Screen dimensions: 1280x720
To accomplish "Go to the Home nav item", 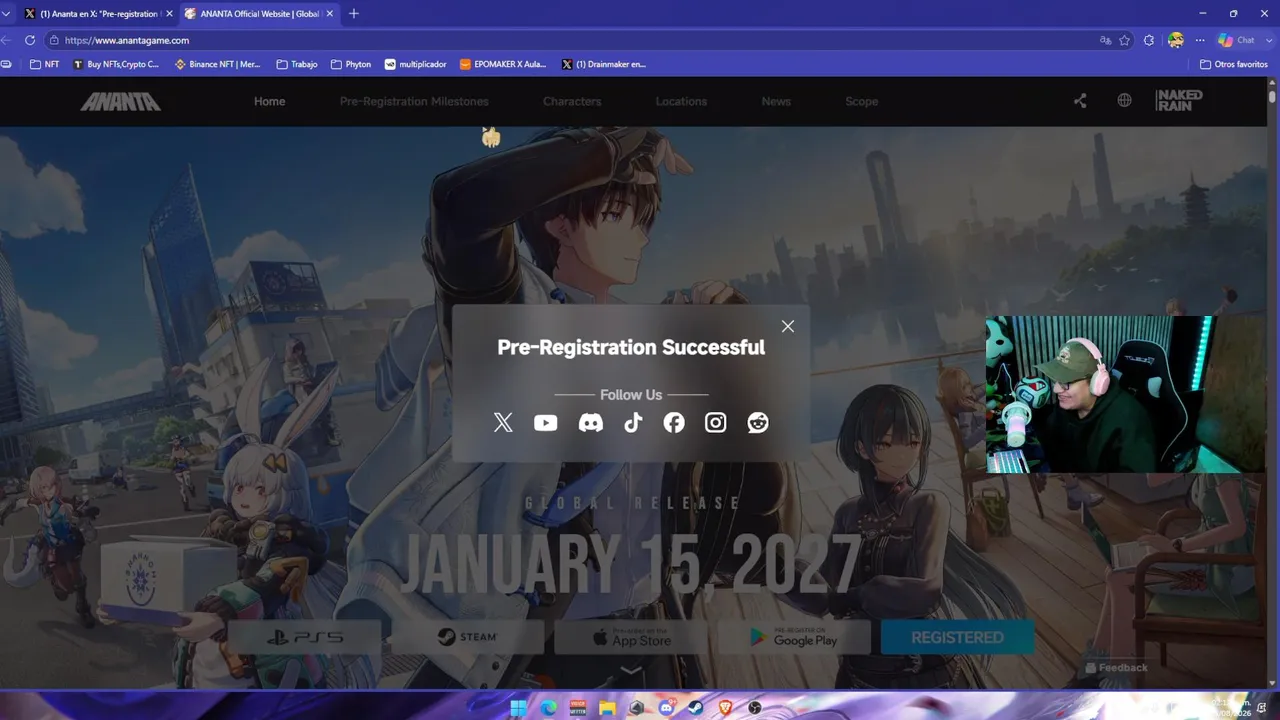I will (269, 101).
